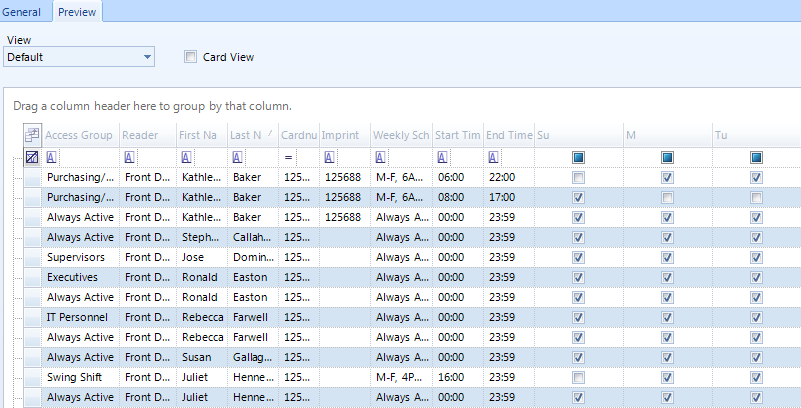Open the Weekly Schedule filter operator icon
801x408 pixels.
coord(381,157)
